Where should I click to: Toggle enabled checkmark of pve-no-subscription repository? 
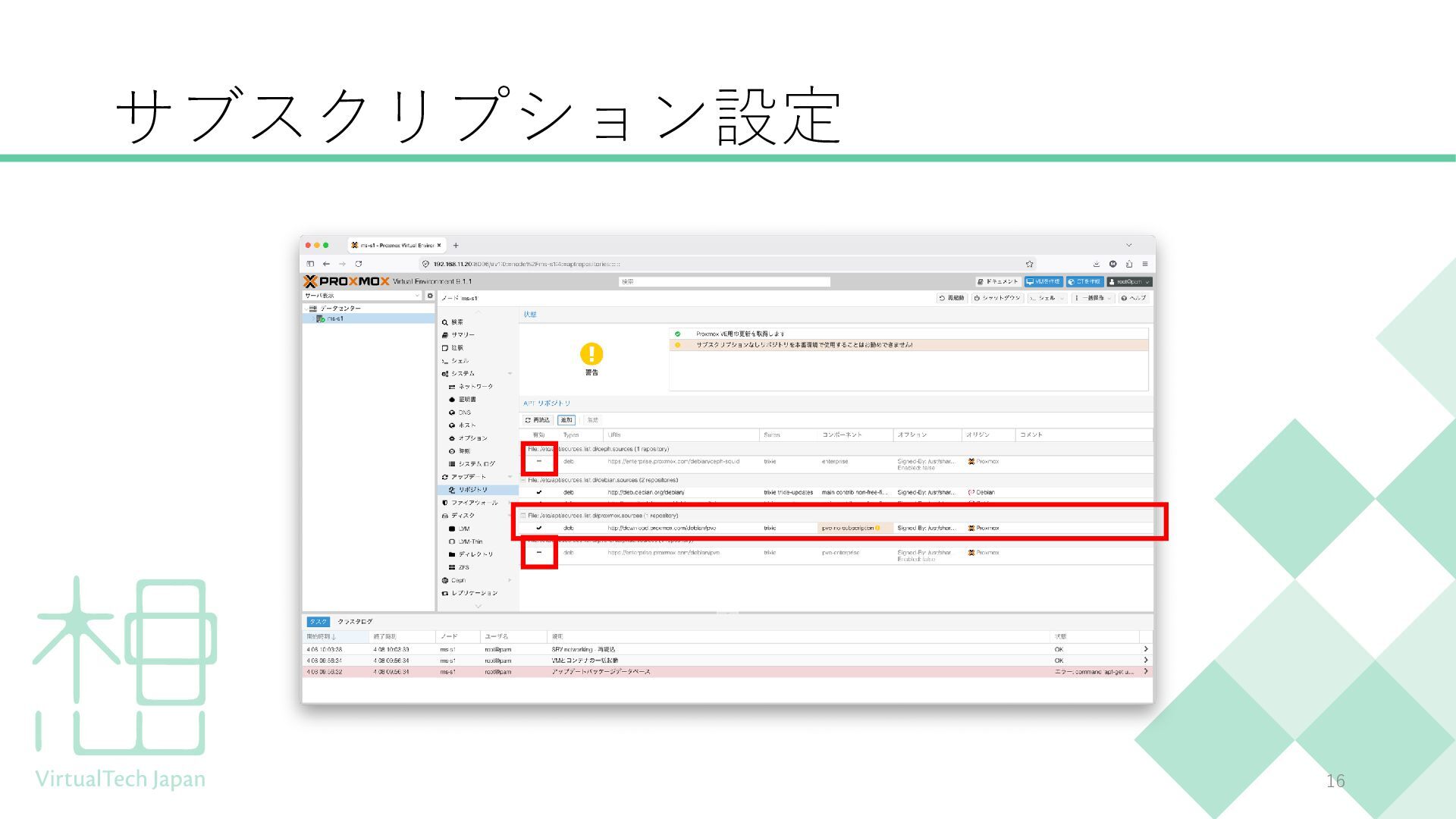[x=539, y=528]
